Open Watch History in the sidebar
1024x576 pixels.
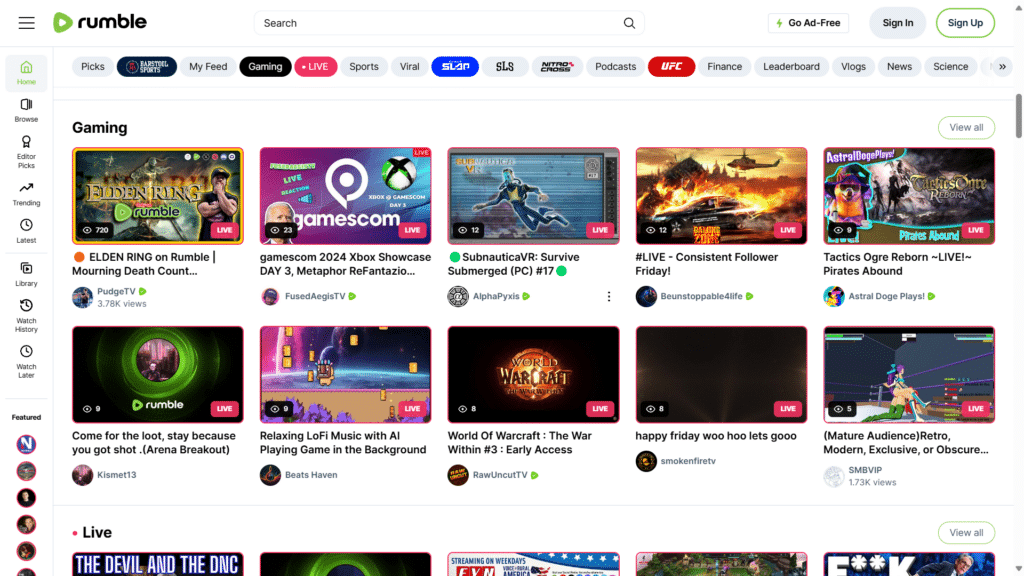[26, 316]
